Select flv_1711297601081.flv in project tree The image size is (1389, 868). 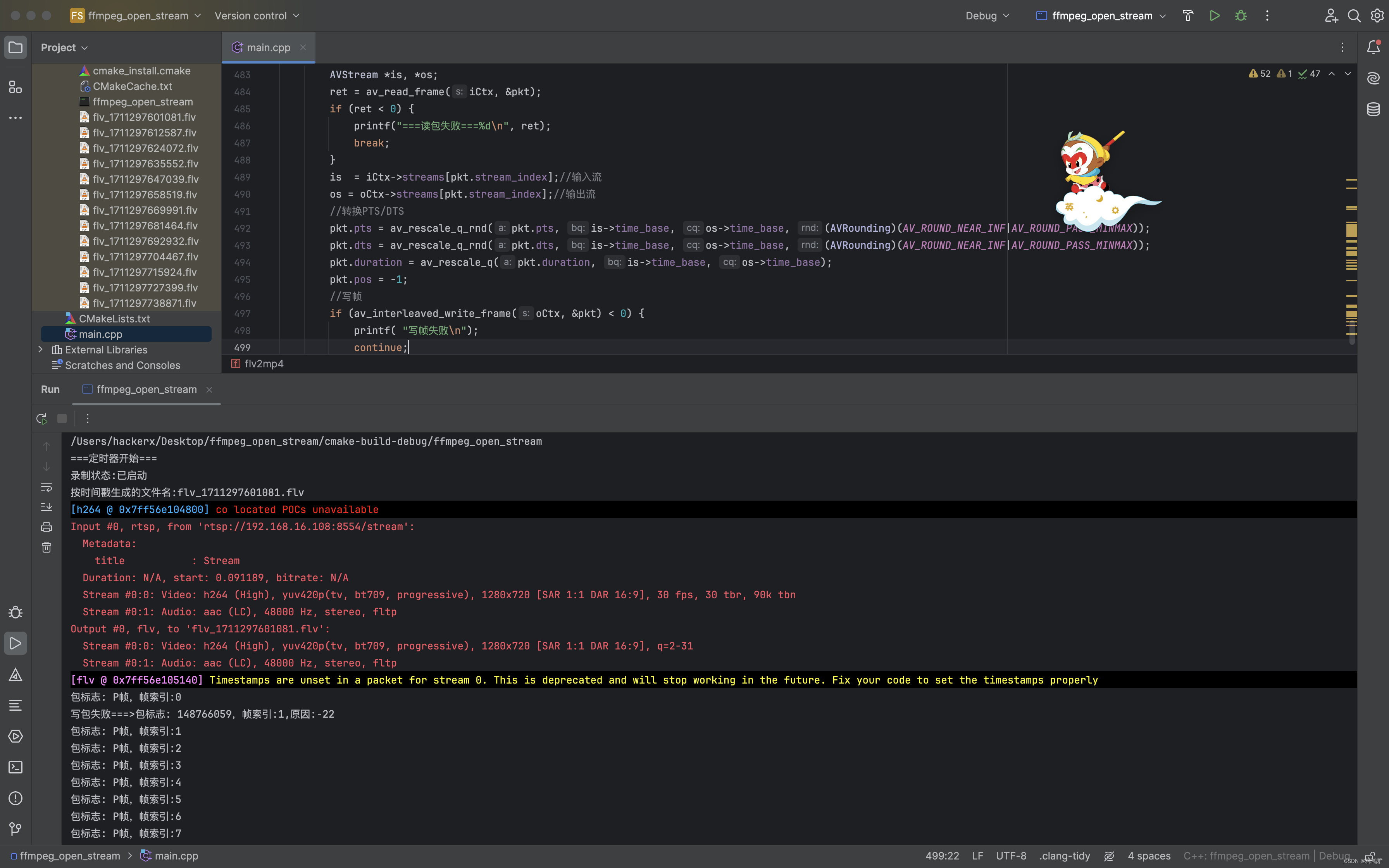[x=145, y=117]
